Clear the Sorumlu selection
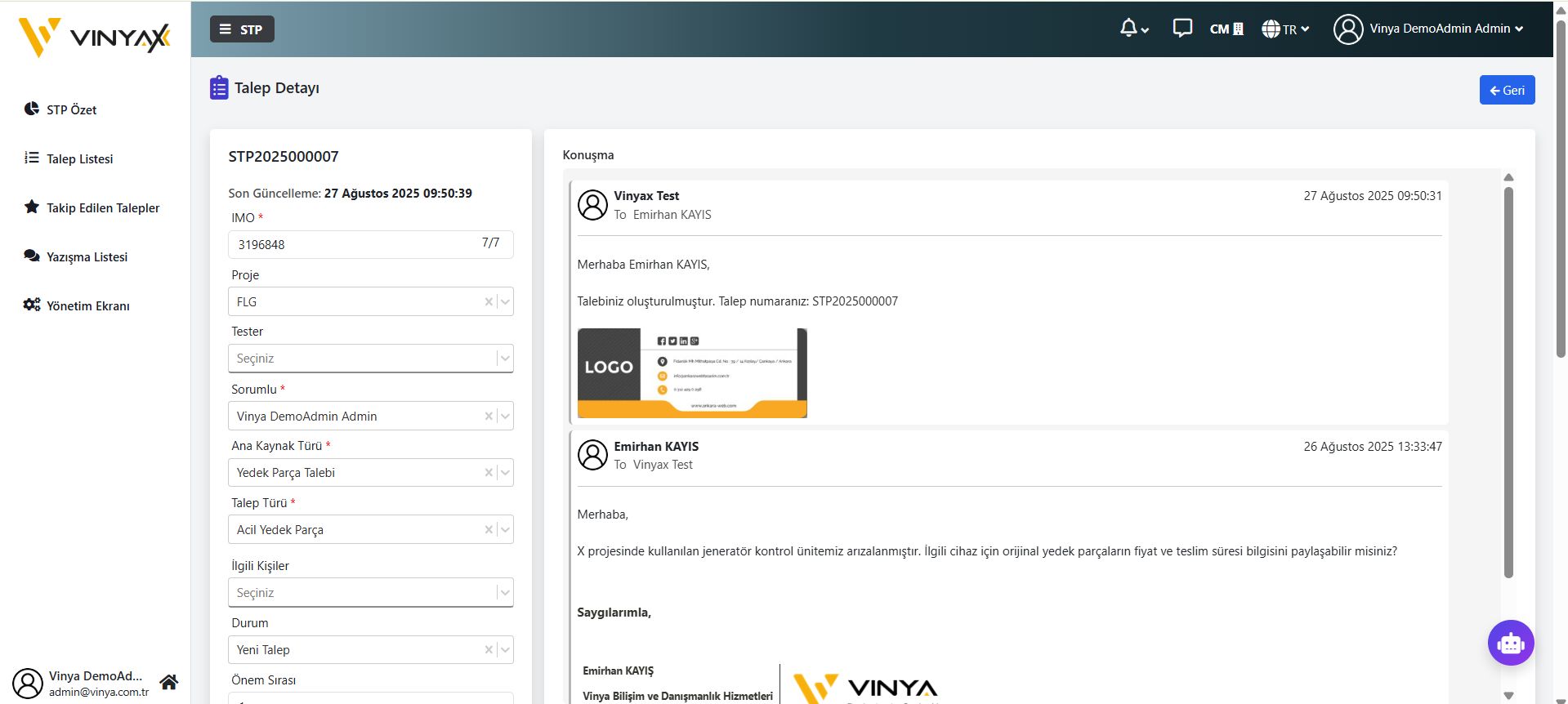This screenshot has width=1568, height=704. (x=489, y=417)
